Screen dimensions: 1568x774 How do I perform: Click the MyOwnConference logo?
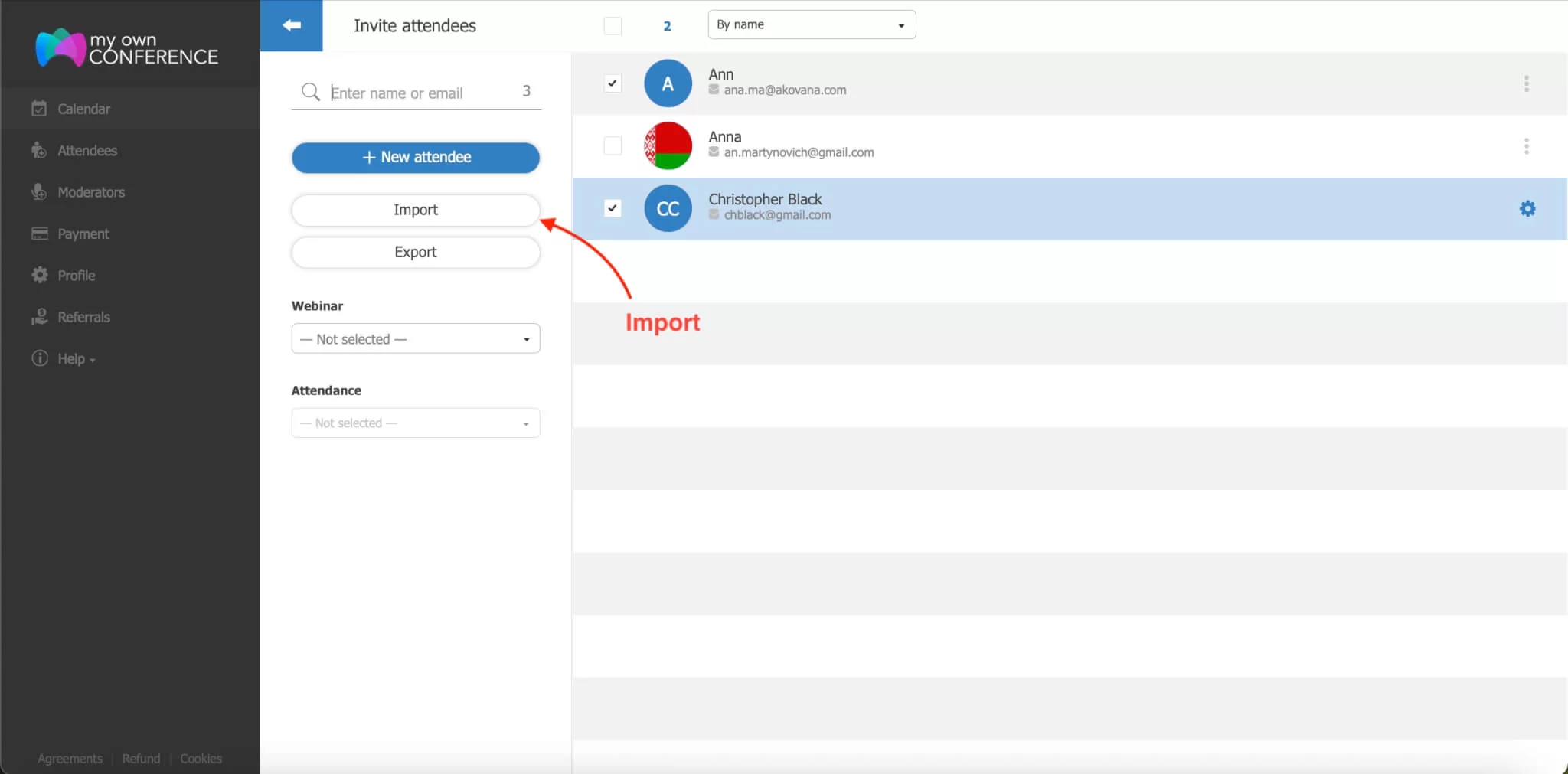(127, 48)
